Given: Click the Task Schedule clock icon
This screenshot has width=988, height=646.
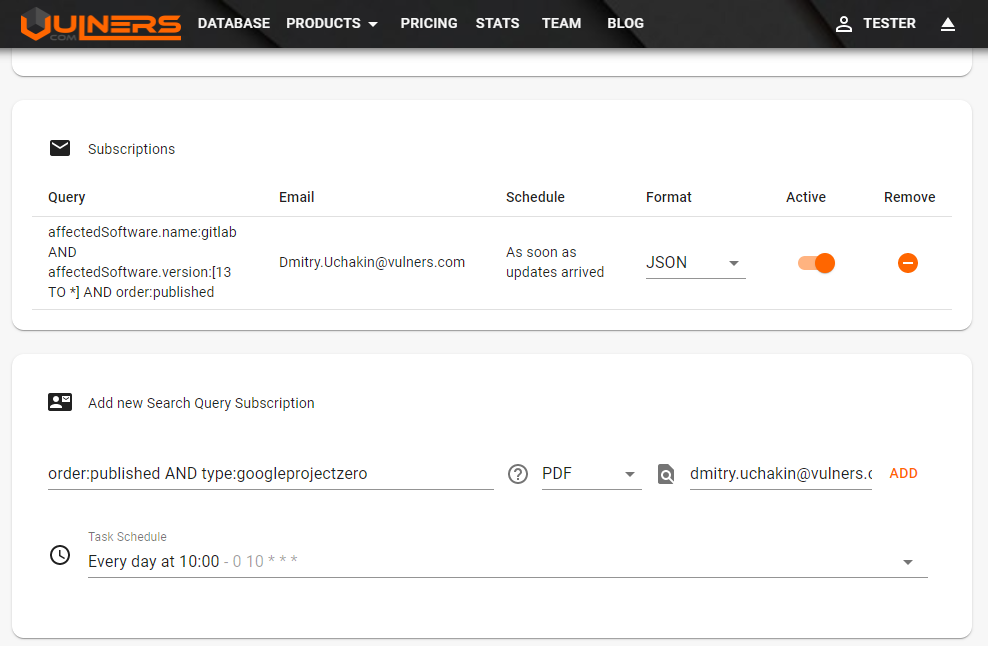Looking at the screenshot, I should tap(60, 554).
